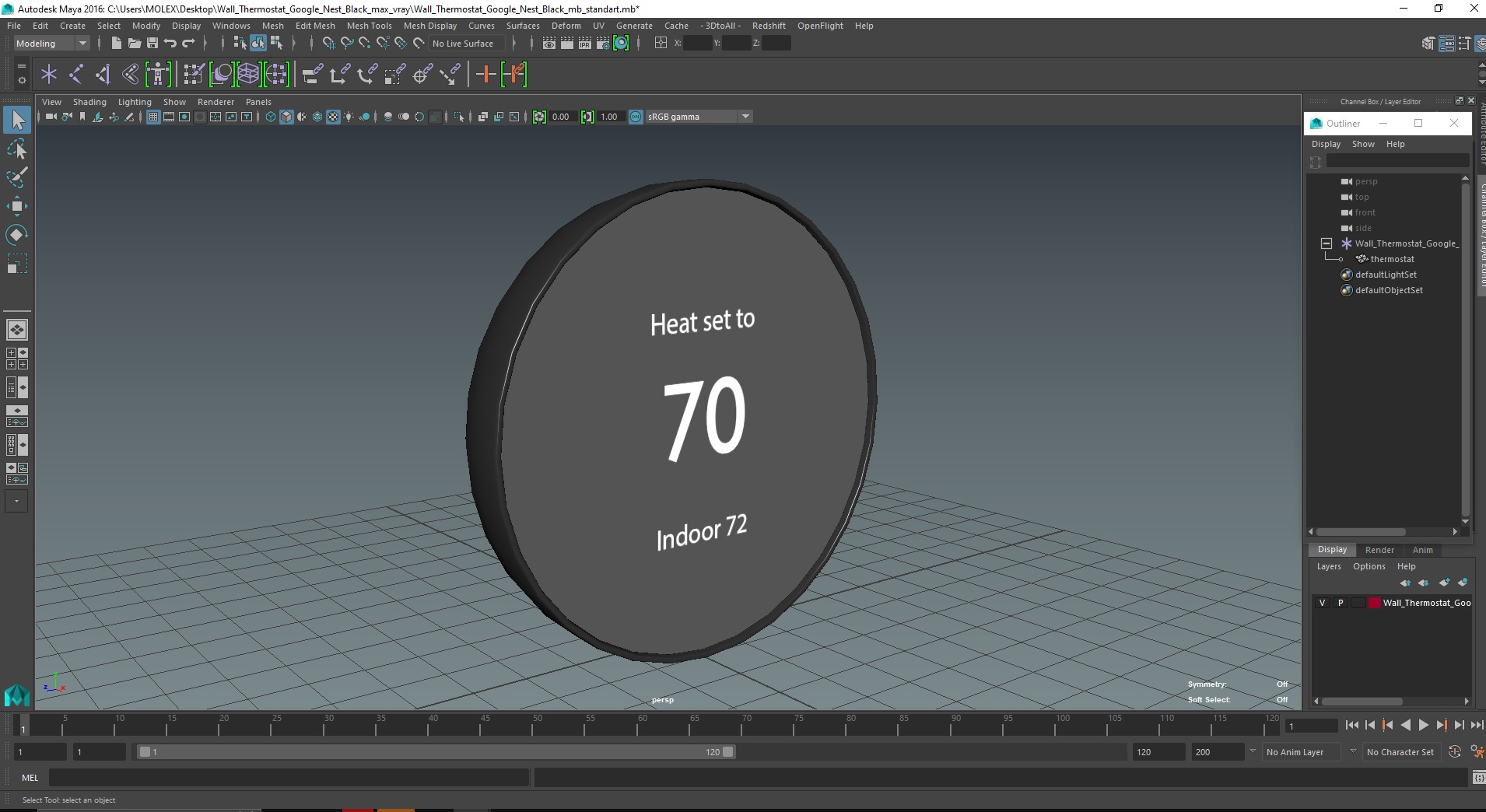The height and width of the screenshot is (812, 1486).
Task: Click the Parent constraint shelf icon
Action: (x=312, y=75)
